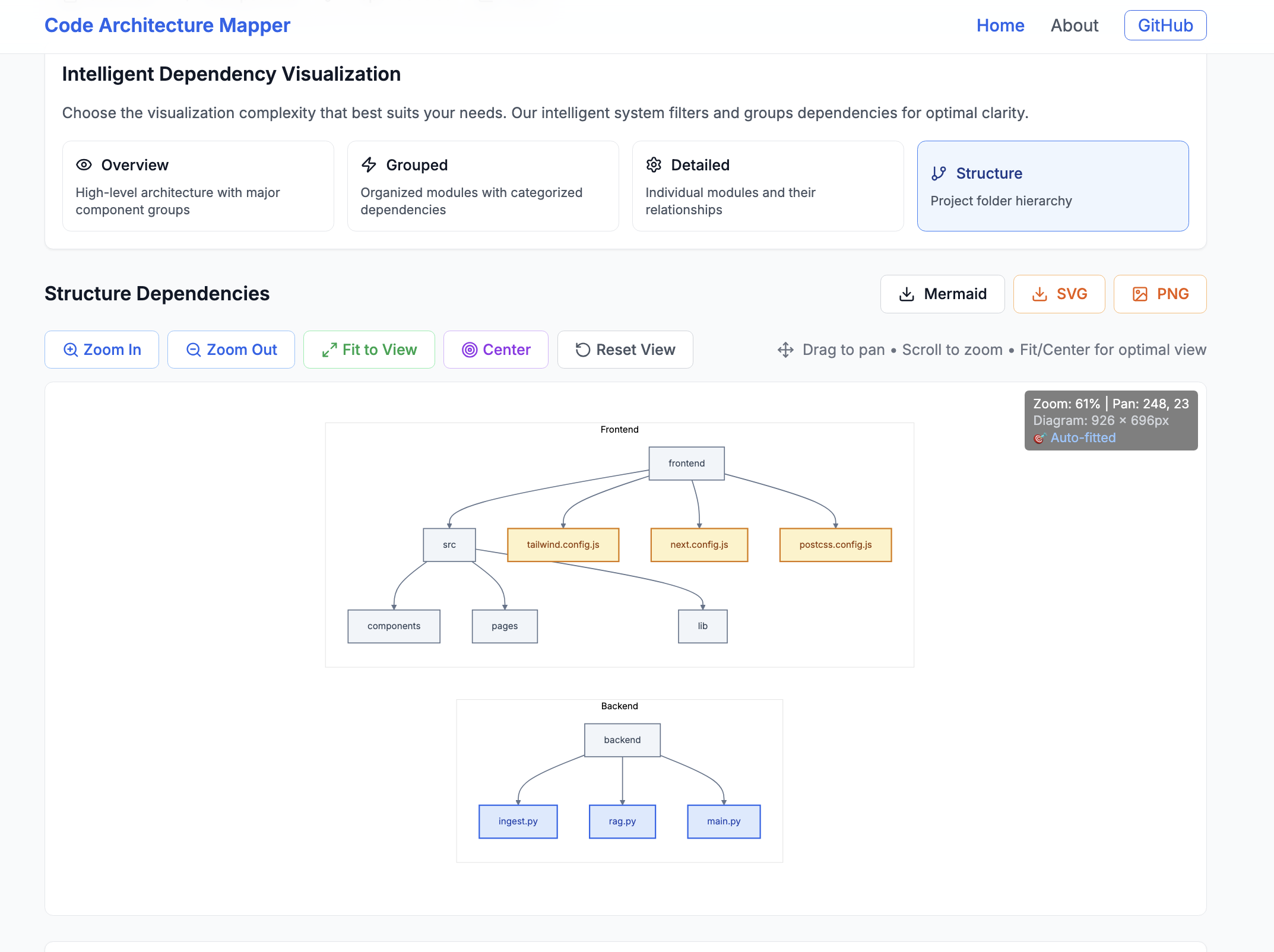Click the Zoom Out magnifier icon
The width and height of the screenshot is (1274, 952).
click(194, 350)
